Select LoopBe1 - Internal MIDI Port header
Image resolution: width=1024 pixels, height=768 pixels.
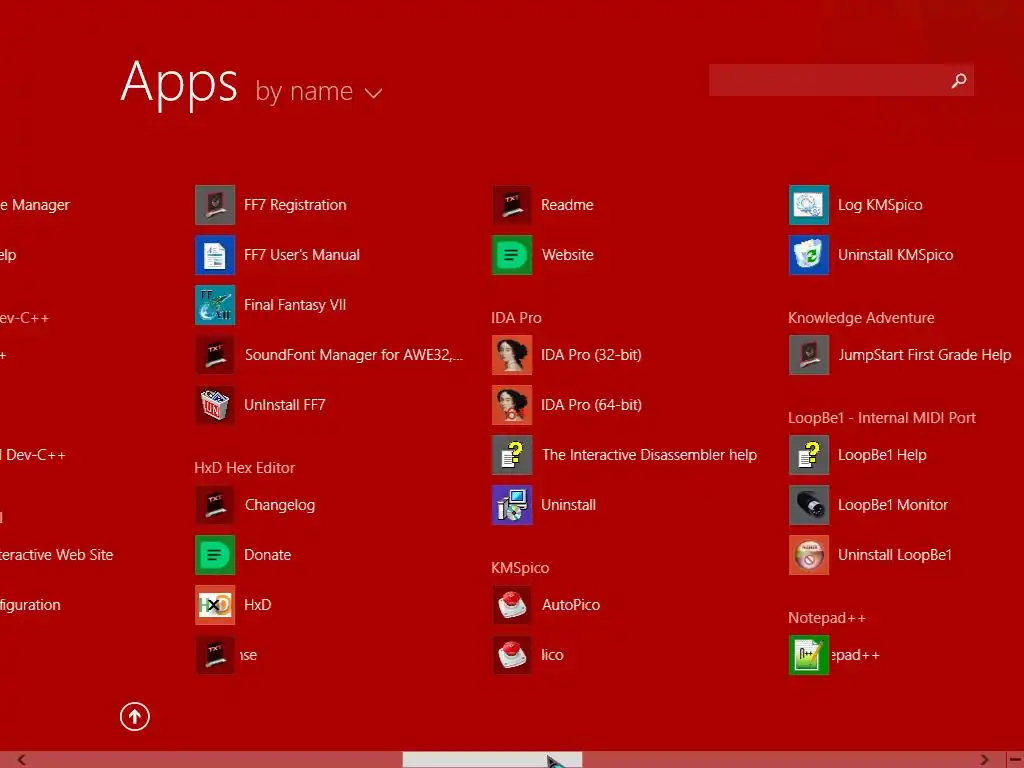pyautogui.click(x=882, y=418)
